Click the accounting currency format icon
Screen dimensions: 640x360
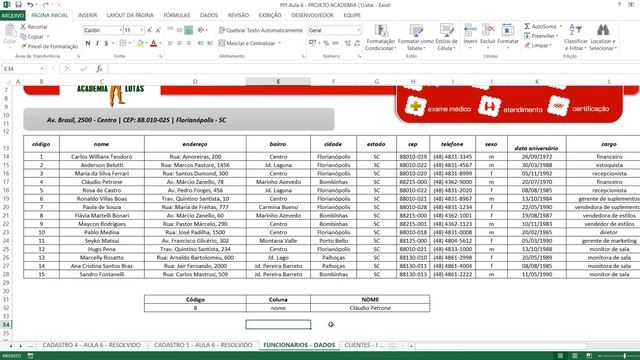(x=312, y=43)
